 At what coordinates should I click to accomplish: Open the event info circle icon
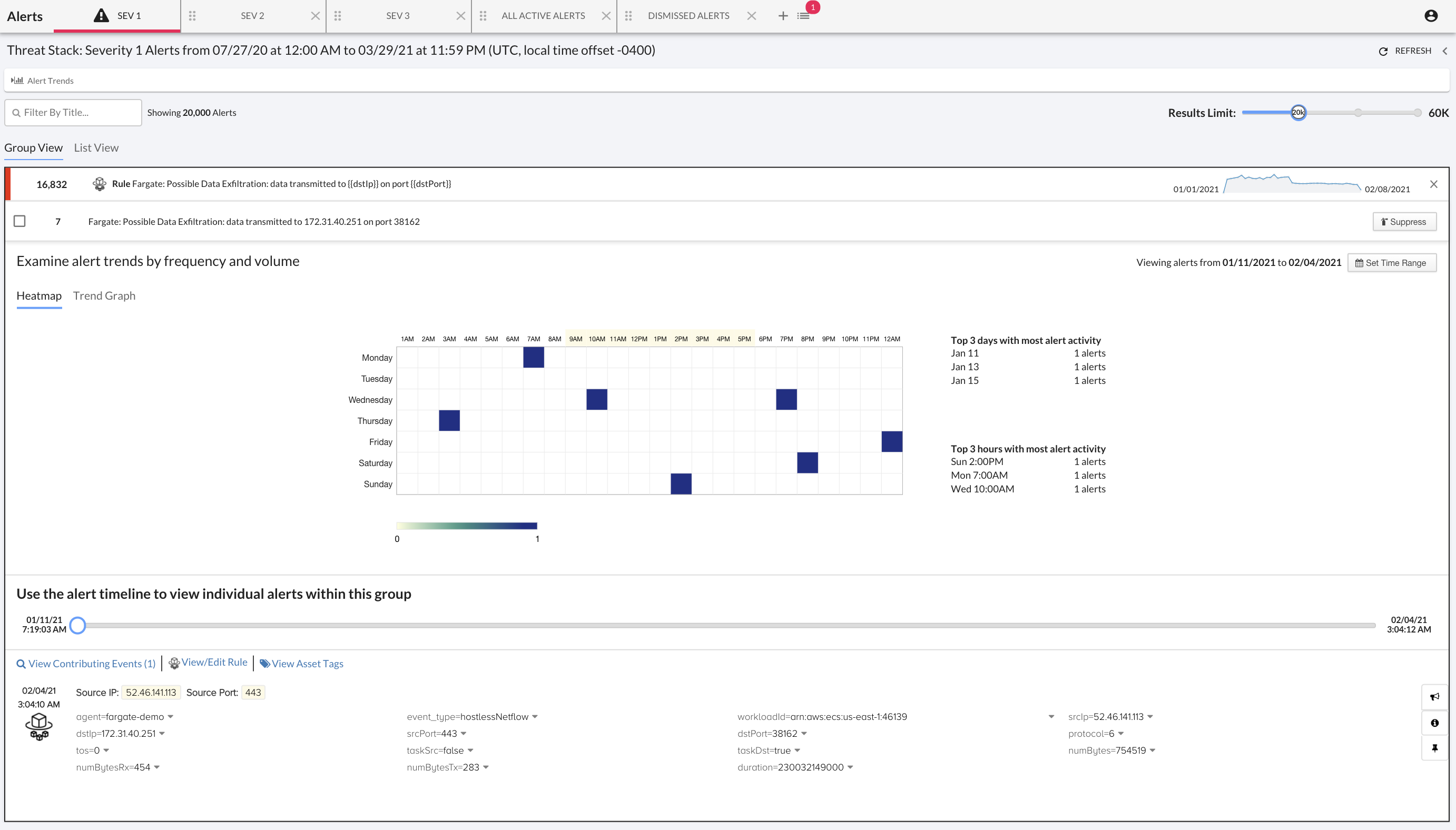1434,723
